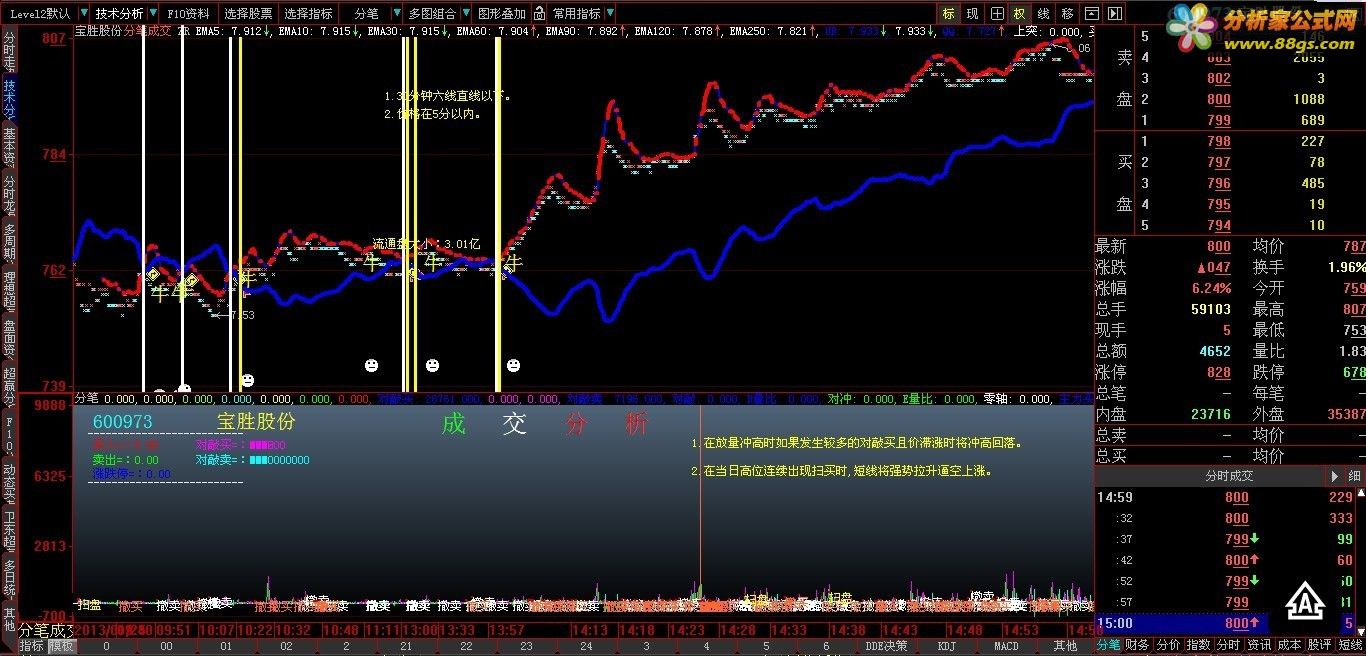Click the window layout icon in toolbar

(1090, 13)
